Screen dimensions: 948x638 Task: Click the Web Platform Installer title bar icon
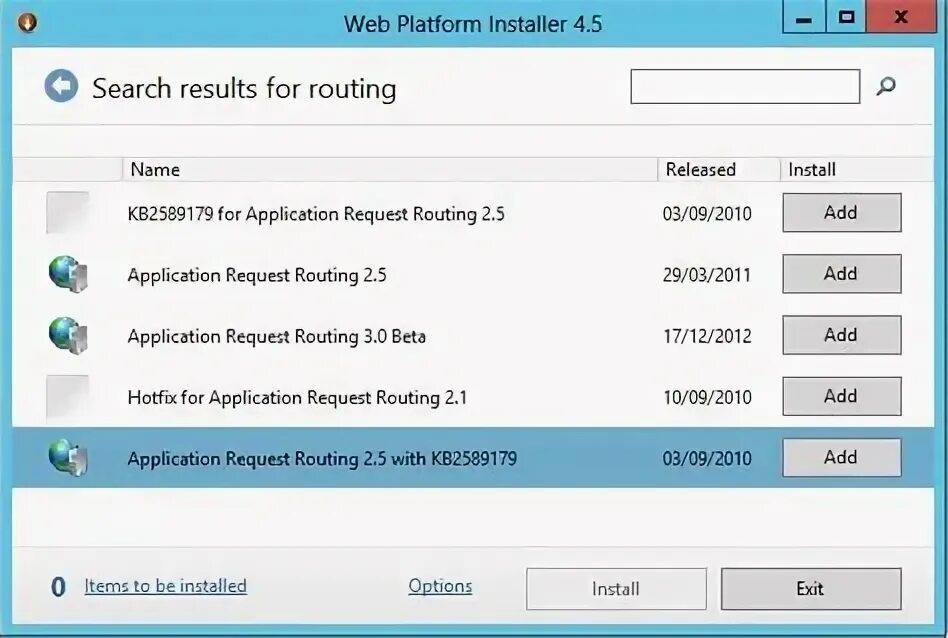(27, 22)
